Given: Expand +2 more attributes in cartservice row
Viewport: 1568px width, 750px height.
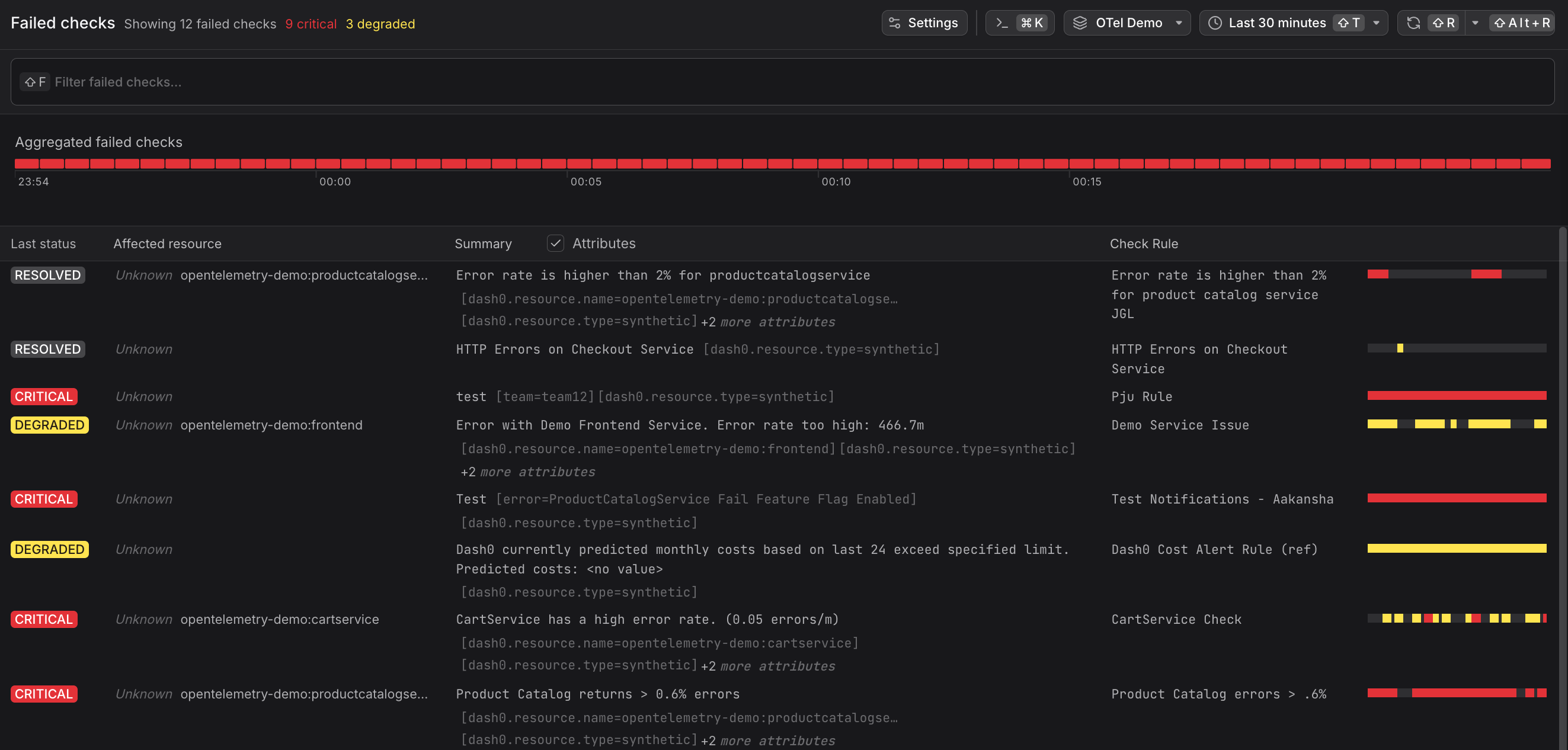Looking at the screenshot, I should [x=767, y=666].
